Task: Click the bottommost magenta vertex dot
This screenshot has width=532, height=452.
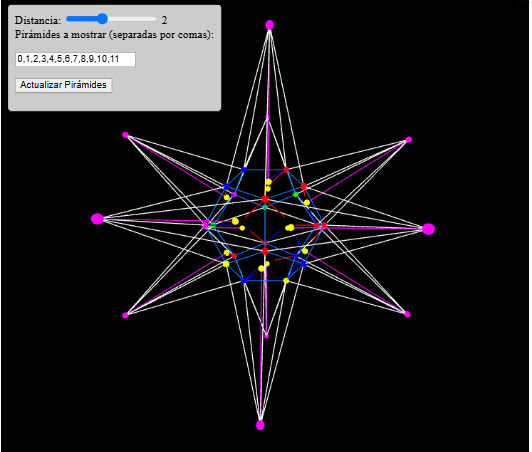Action: [260, 425]
